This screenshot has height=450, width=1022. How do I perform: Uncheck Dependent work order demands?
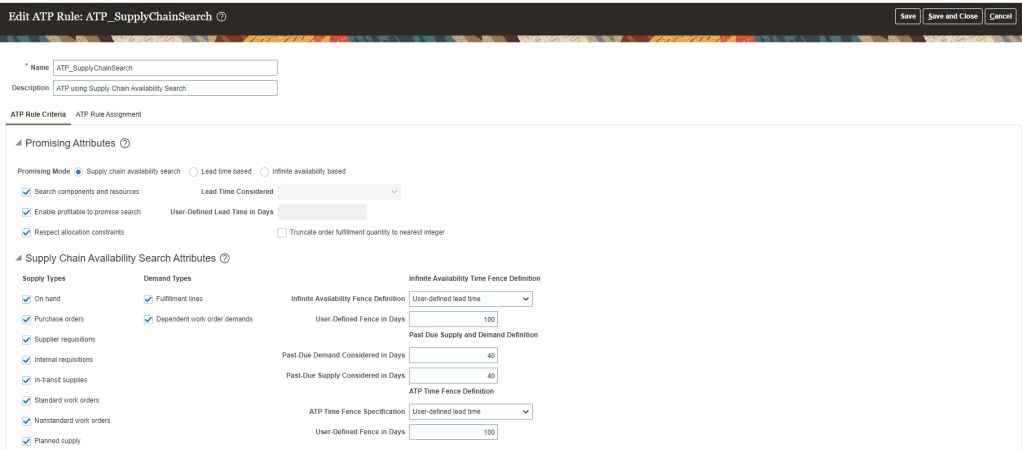[x=148, y=319]
